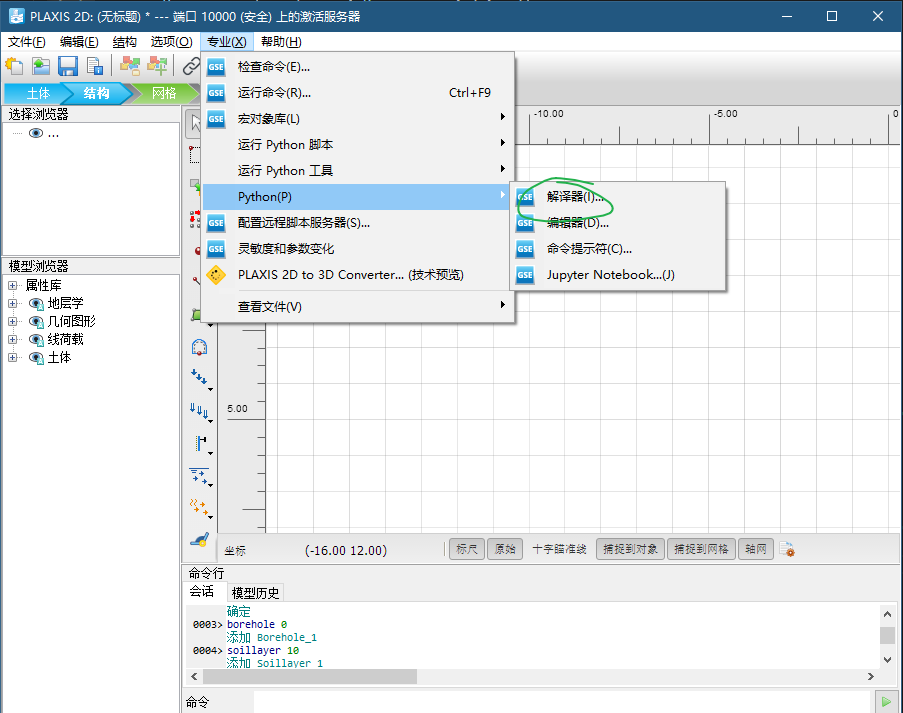This screenshot has width=903, height=713.
Task: Open the 编辑(E) menu
Action: click(79, 41)
